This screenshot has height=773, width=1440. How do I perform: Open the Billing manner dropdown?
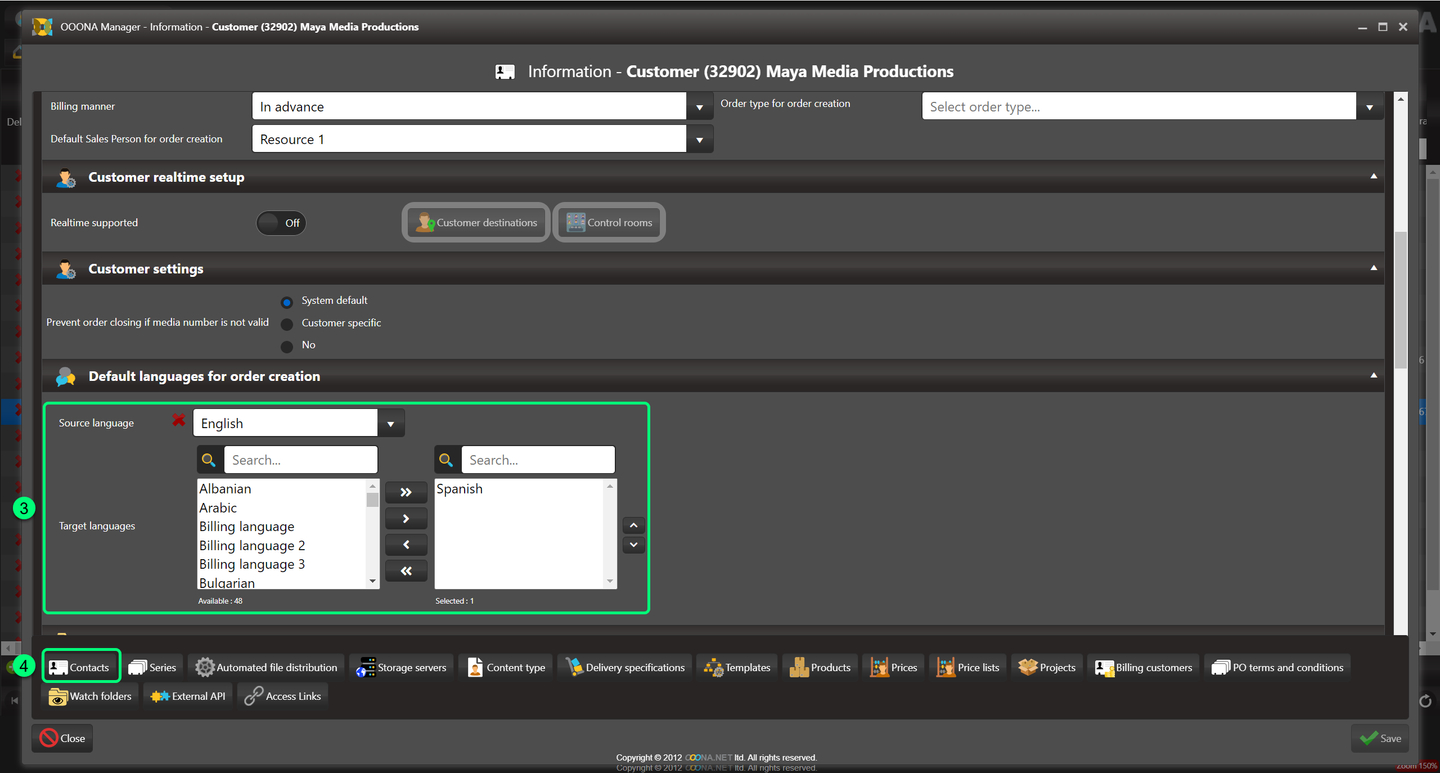click(699, 107)
